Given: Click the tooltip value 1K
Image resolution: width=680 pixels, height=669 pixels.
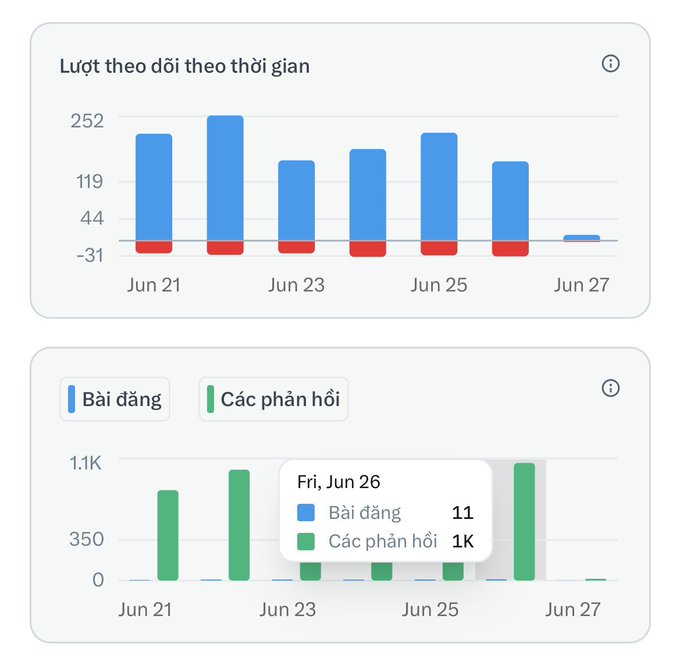Looking at the screenshot, I should point(463,542).
